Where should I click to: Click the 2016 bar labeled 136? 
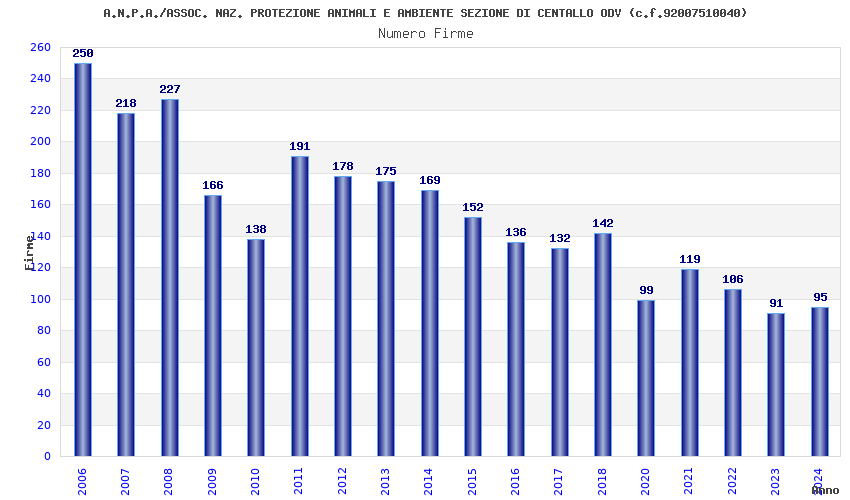tap(516, 349)
